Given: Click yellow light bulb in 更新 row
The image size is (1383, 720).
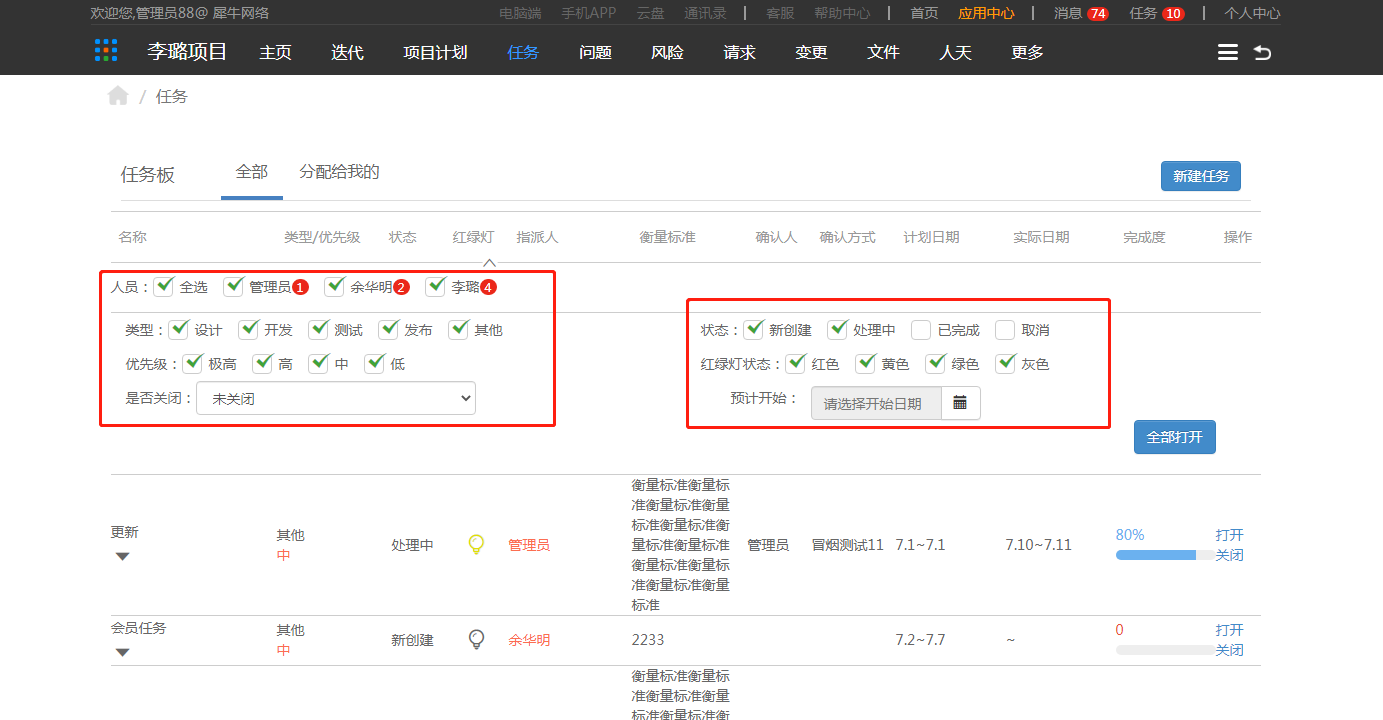Looking at the screenshot, I should (477, 544).
